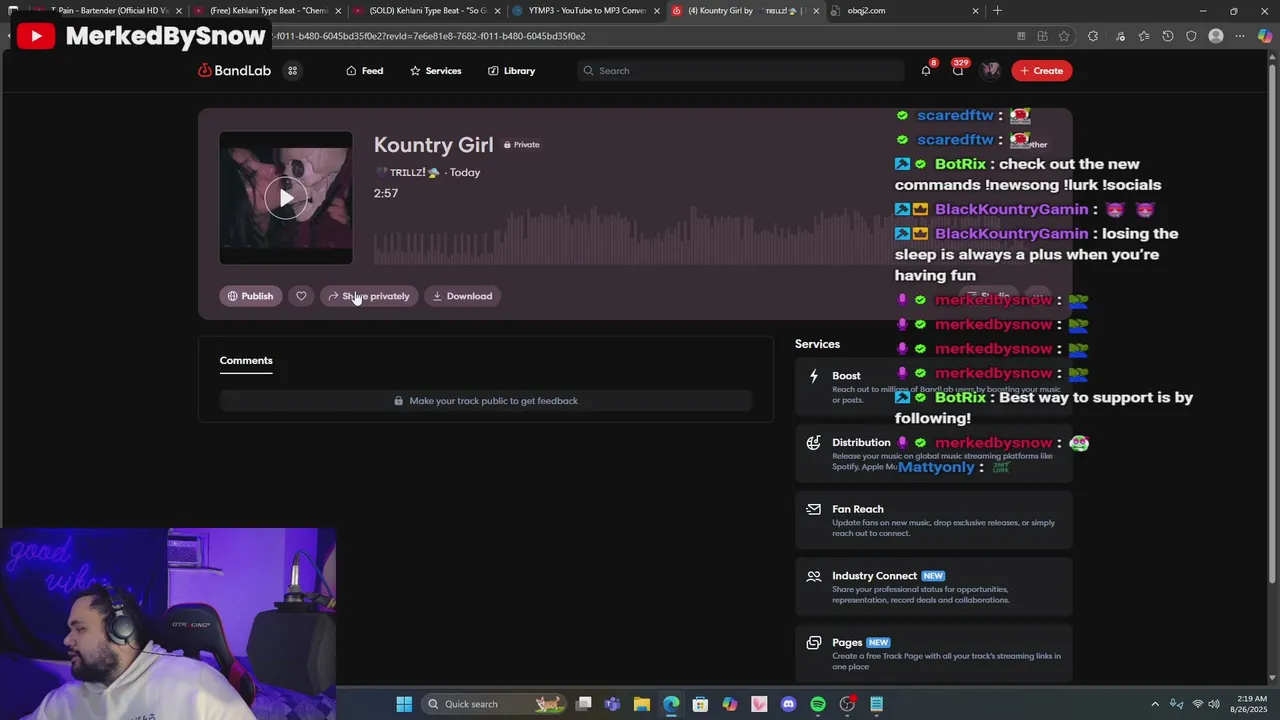
Task: Open Spotify from taskbar
Action: coord(818,704)
